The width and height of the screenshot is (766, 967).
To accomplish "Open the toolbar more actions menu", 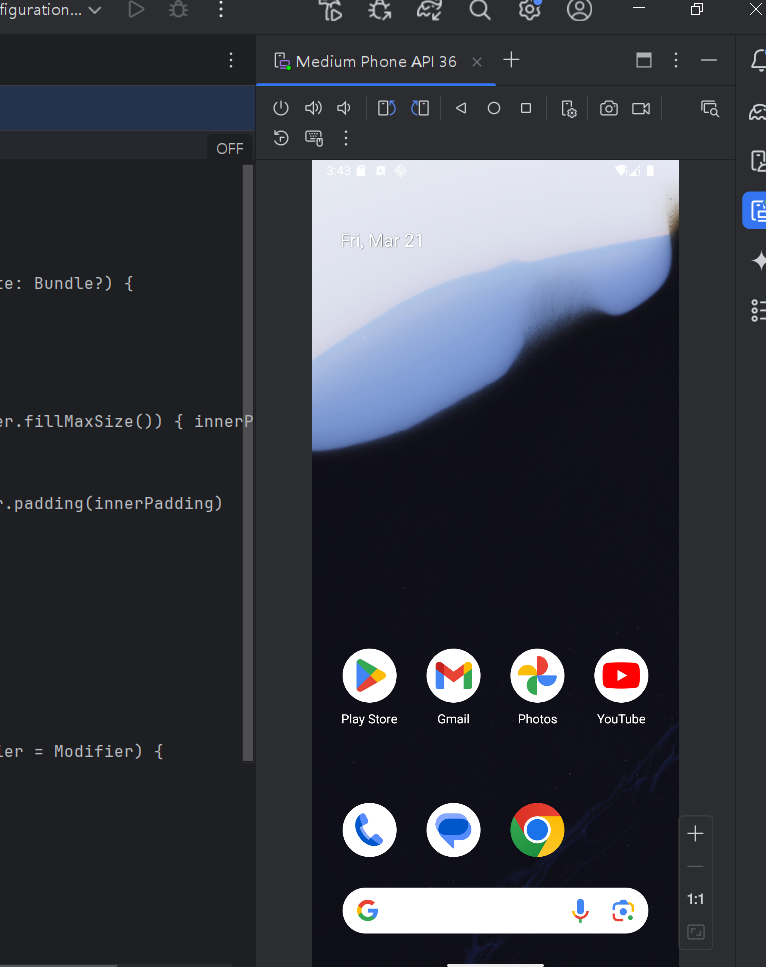I will tap(221, 9).
